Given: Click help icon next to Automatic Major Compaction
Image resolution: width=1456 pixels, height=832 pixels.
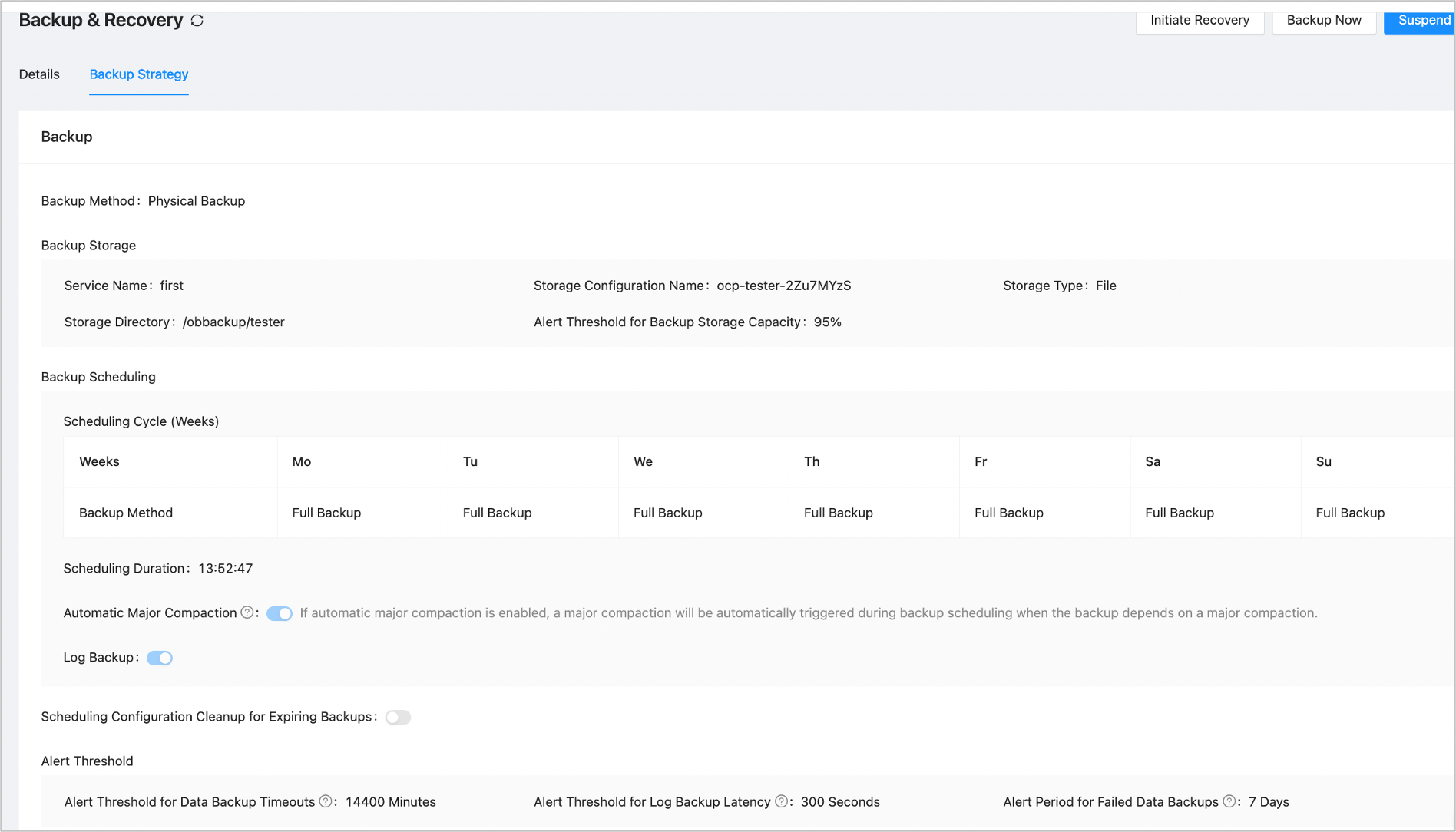Looking at the screenshot, I should click(247, 612).
